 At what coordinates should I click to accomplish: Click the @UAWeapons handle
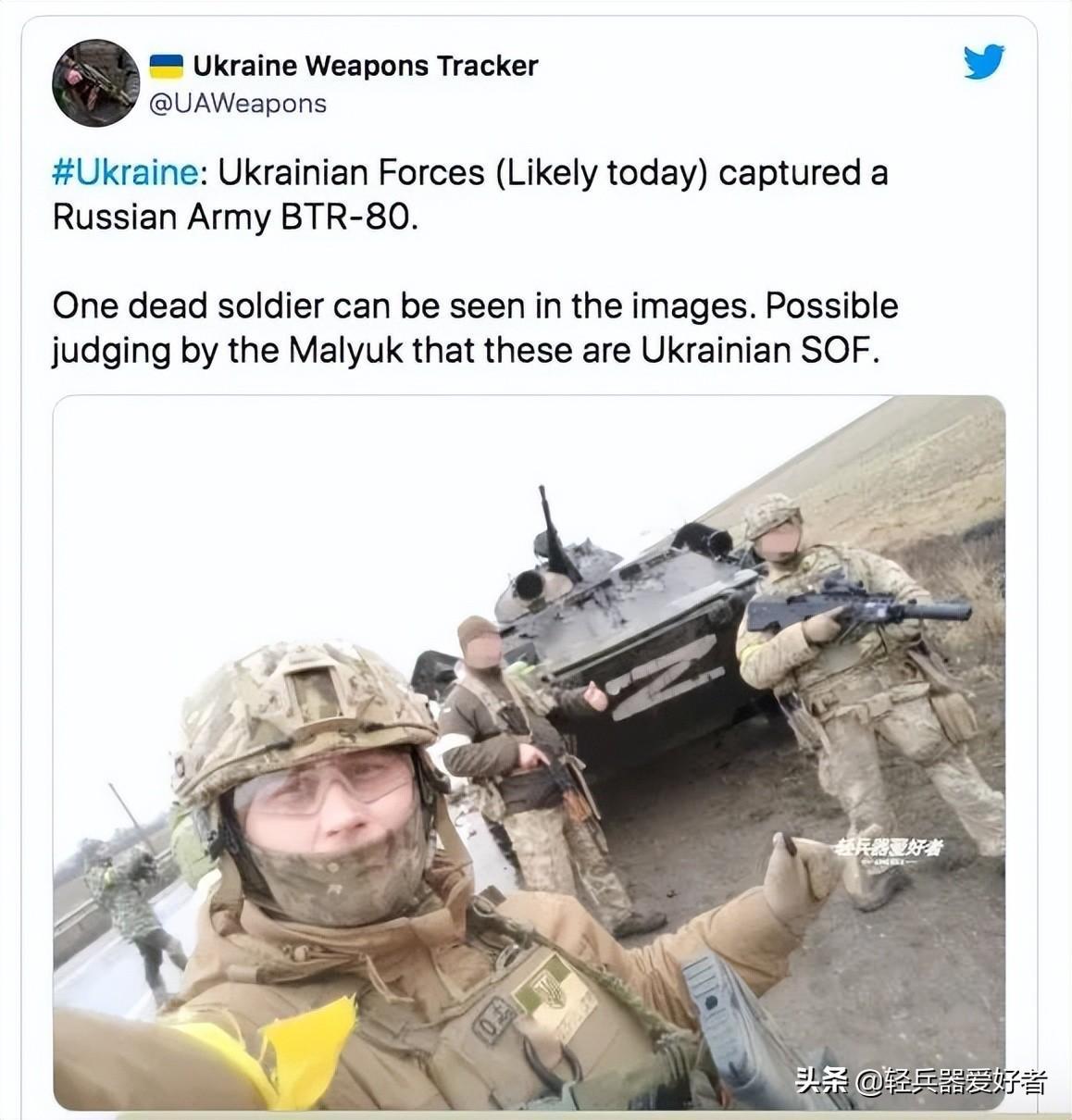coord(238,104)
